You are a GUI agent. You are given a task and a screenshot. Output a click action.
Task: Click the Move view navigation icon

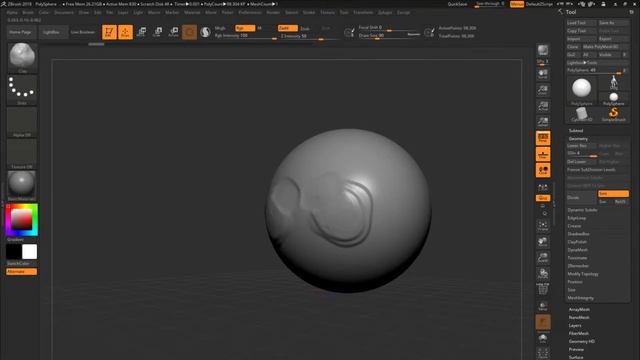[543, 242]
